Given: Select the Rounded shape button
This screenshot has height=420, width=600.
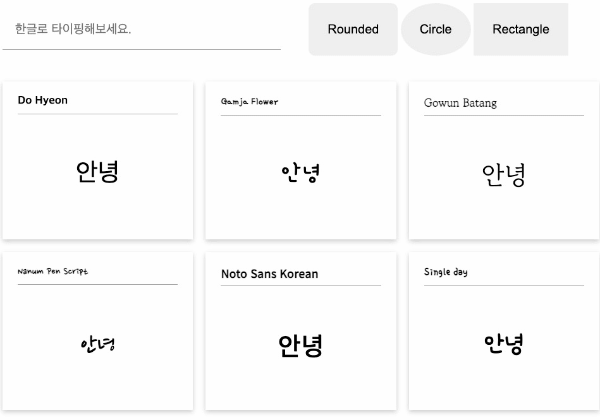Looking at the screenshot, I should coord(353,29).
